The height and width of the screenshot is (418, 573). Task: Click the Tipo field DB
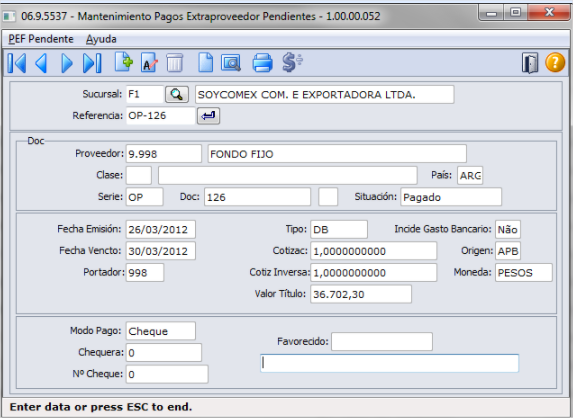pyautogui.click(x=339, y=229)
